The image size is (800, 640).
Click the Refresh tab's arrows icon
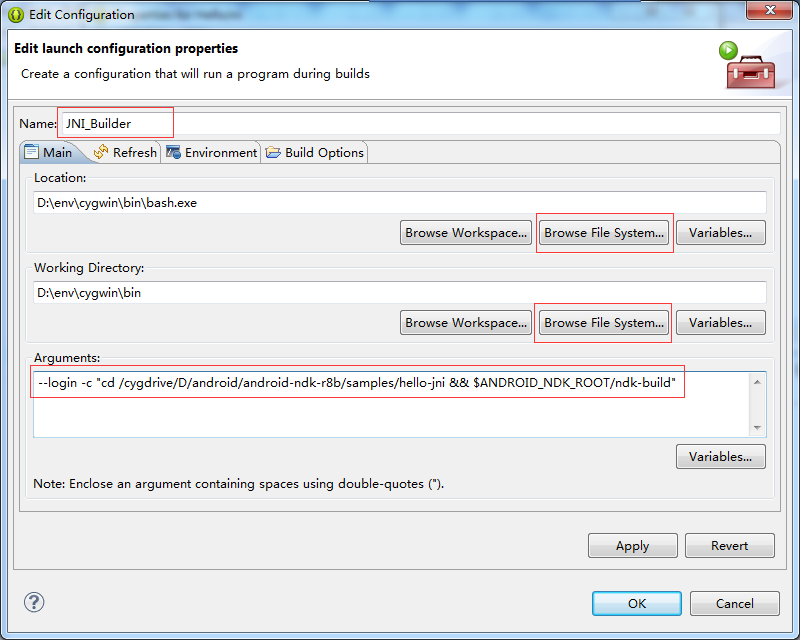(101, 152)
